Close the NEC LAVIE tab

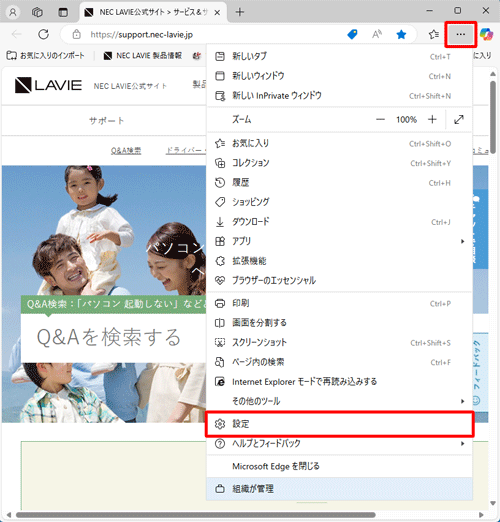(x=217, y=13)
